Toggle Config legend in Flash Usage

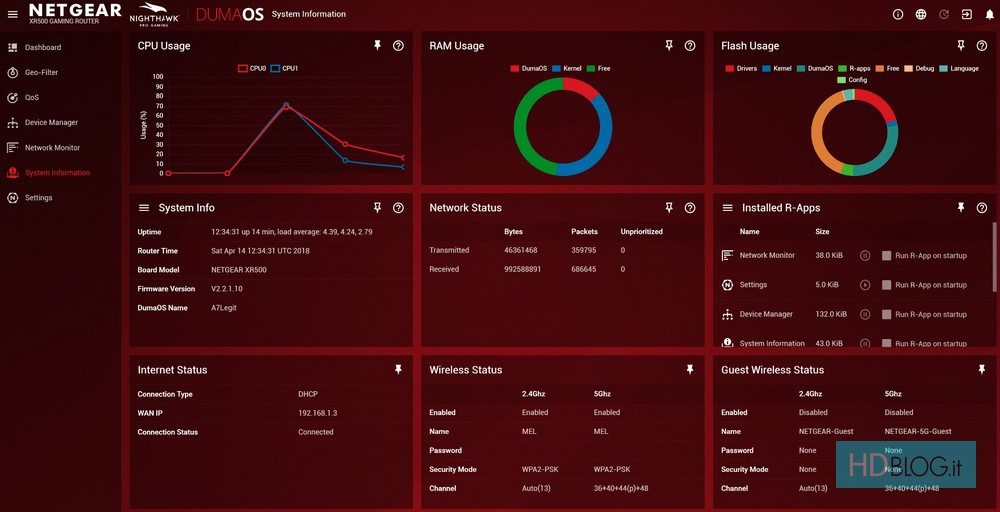click(852, 80)
